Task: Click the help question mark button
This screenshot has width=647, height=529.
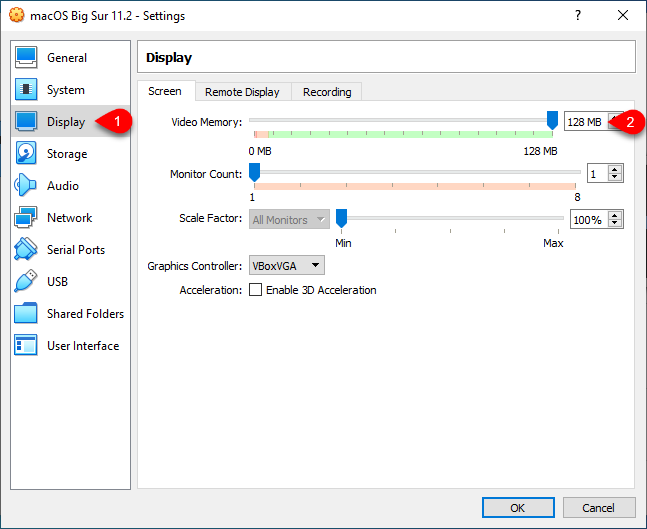Action: point(578,15)
